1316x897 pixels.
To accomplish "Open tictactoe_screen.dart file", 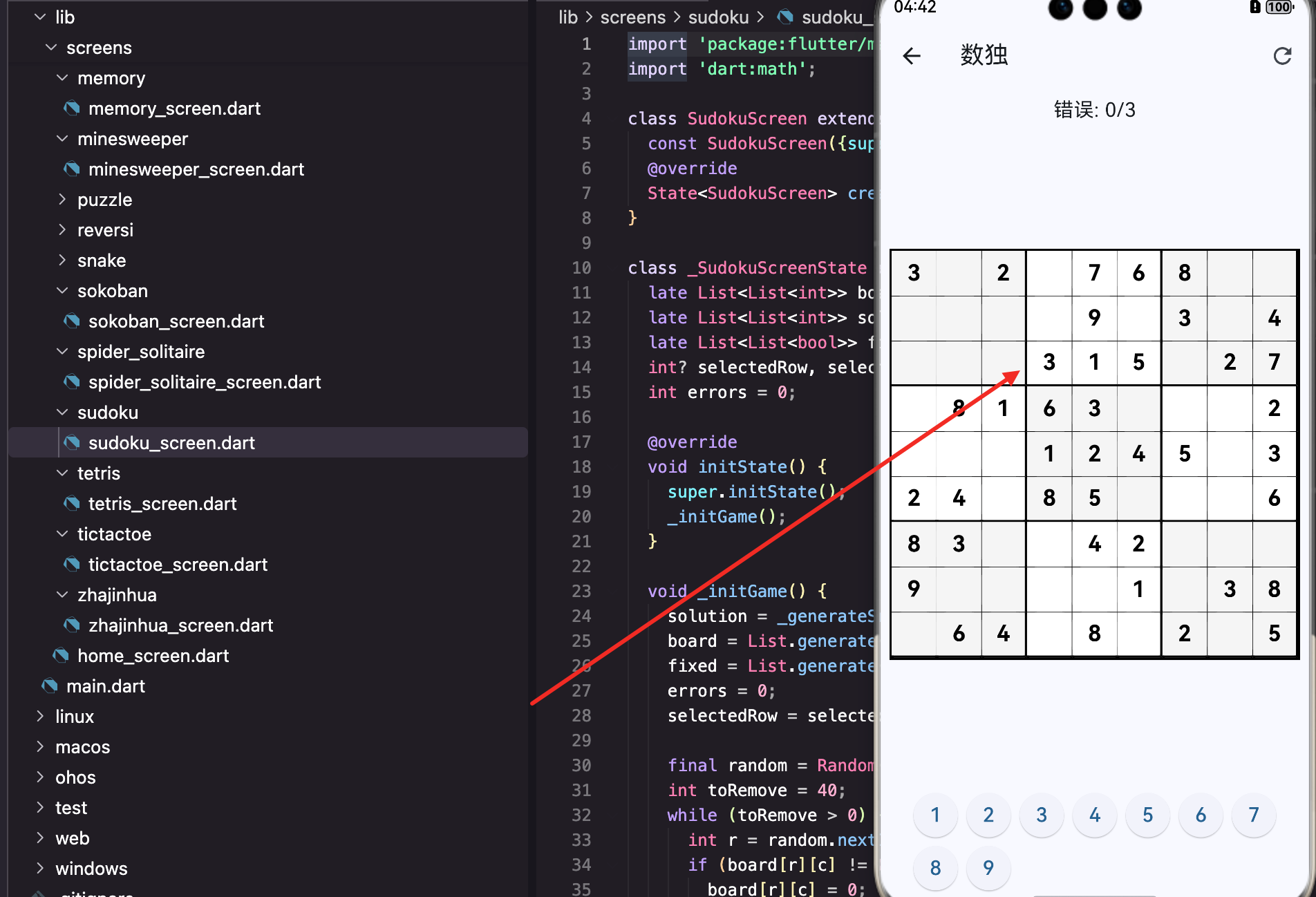I will [x=178, y=565].
